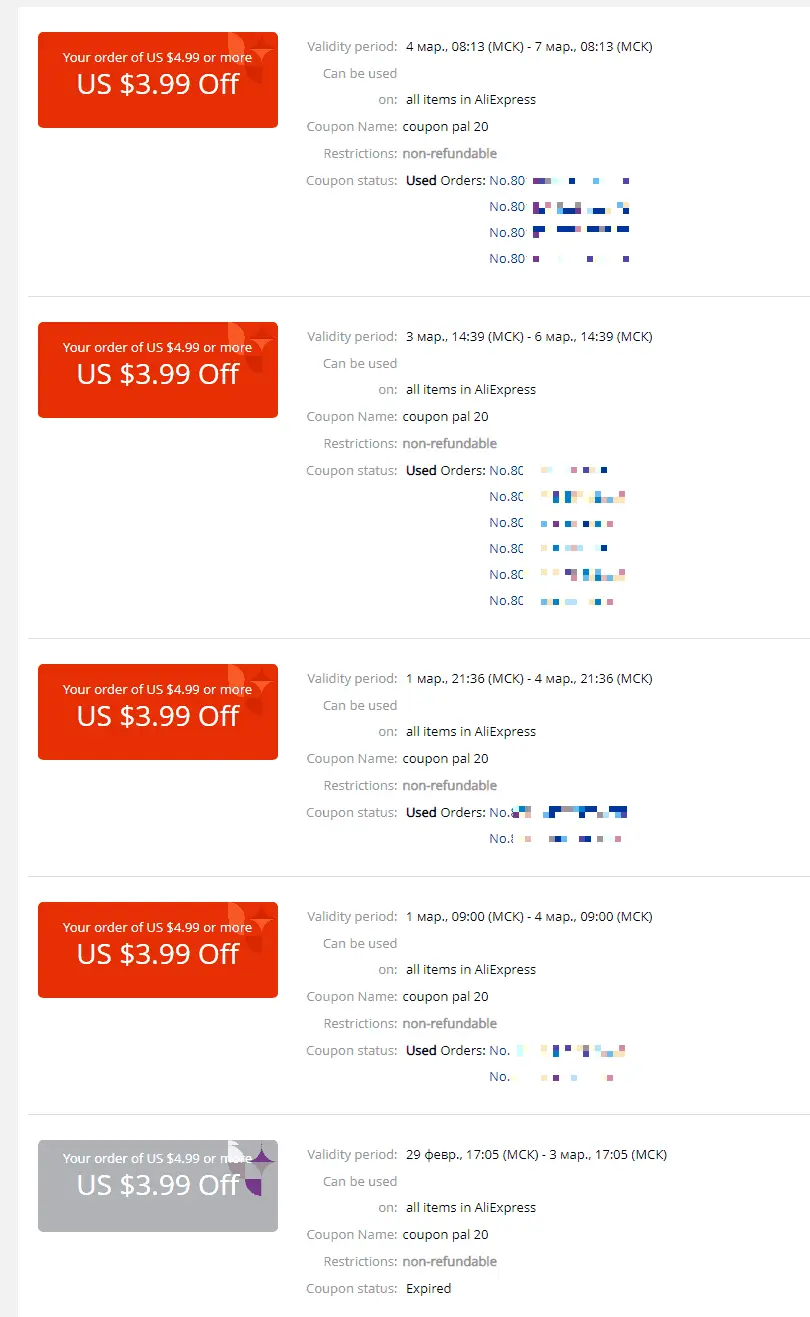Open last order number of the 4 мар. coupon

tap(559, 259)
